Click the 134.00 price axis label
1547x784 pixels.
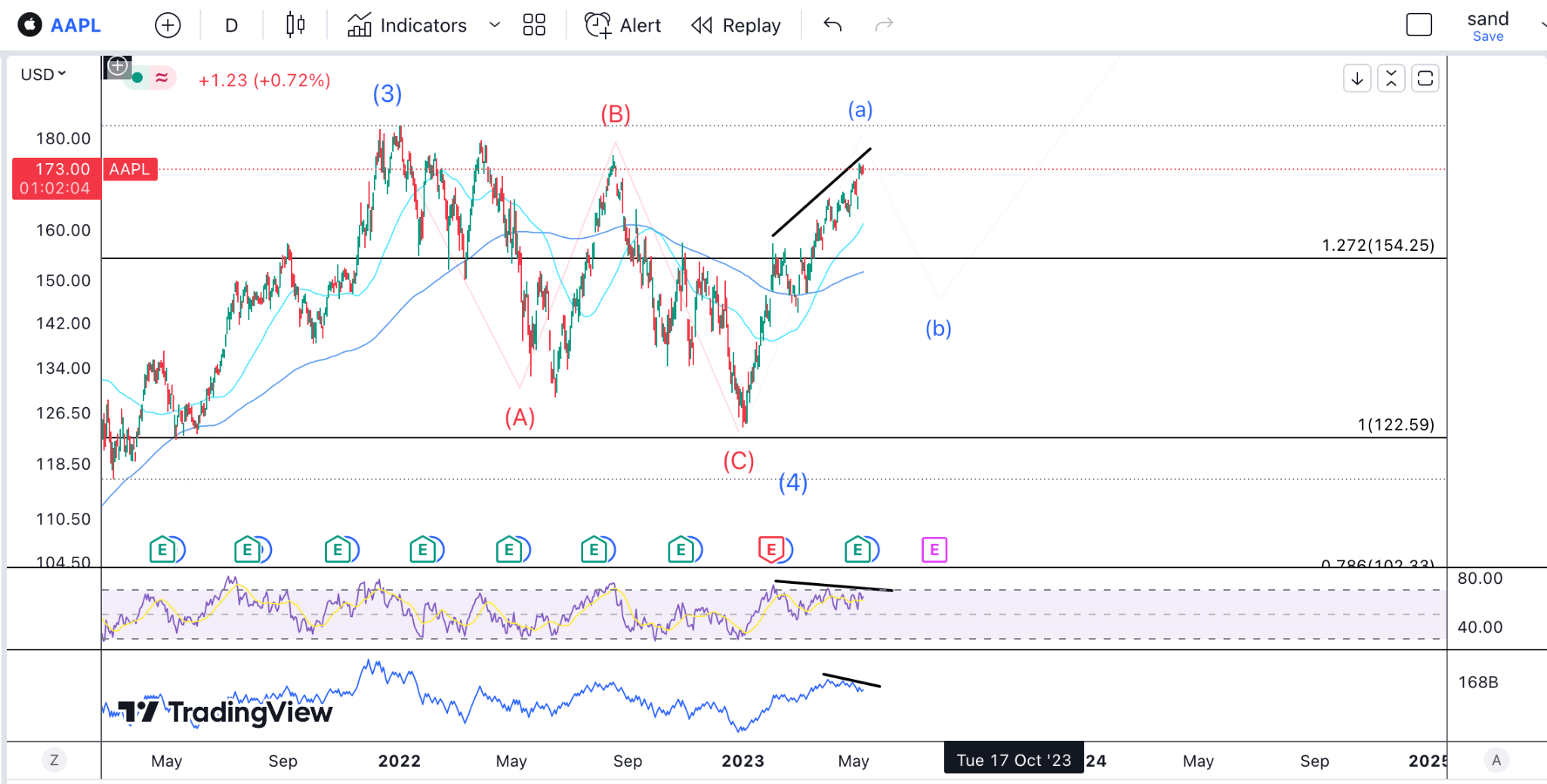(63, 368)
